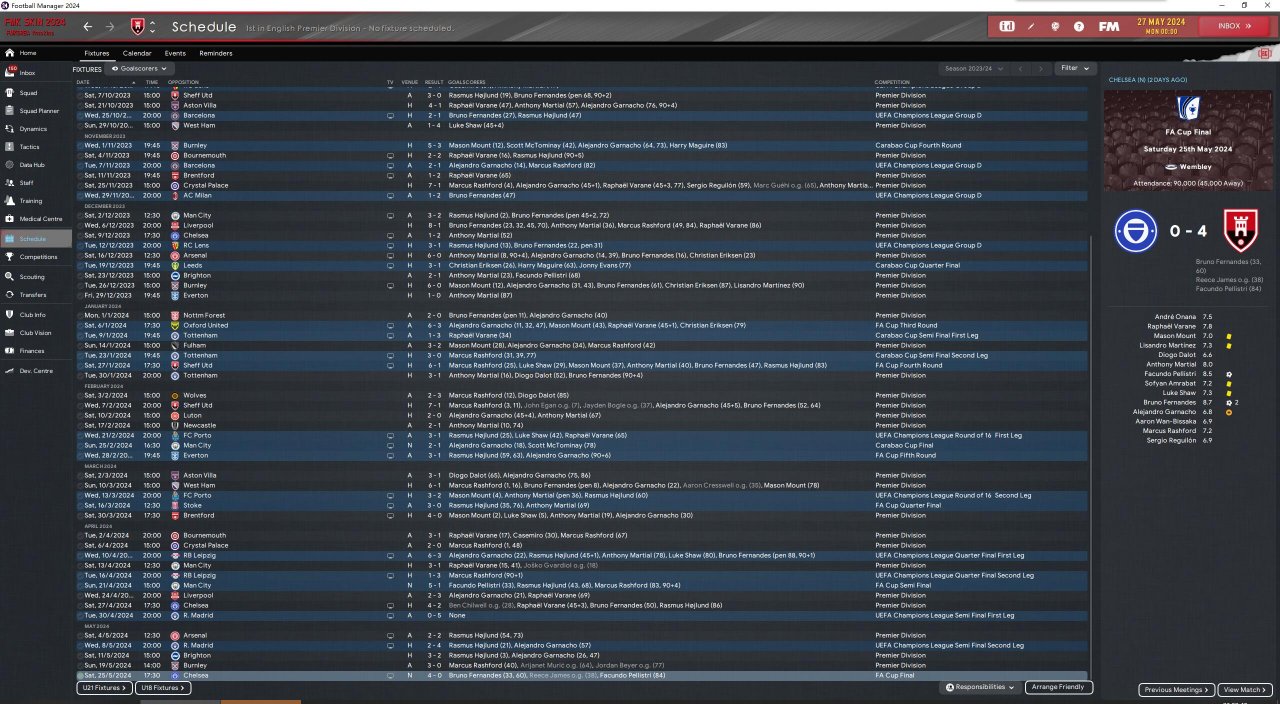Open the Competitions section
Screen dimensions: 1280x704
[x=38, y=257]
